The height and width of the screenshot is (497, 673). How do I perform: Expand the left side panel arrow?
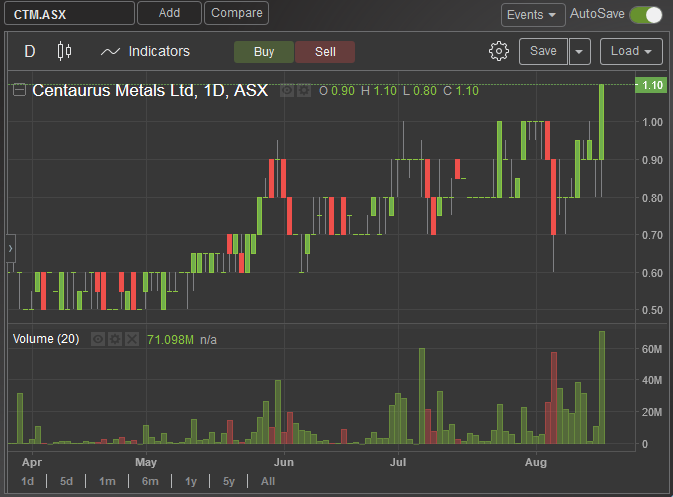pyautogui.click(x=11, y=248)
